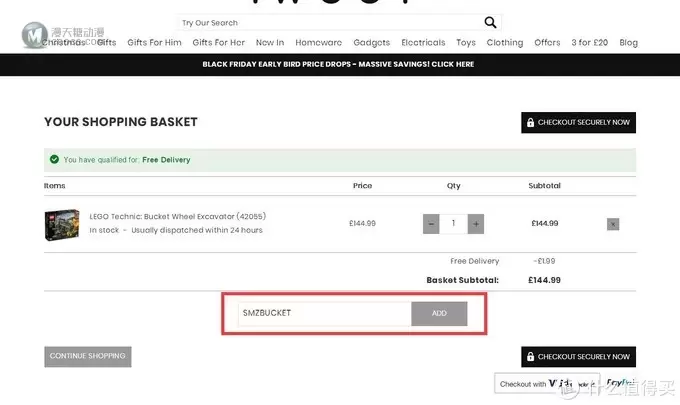
Task: Open the Toys category
Action: tap(466, 42)
